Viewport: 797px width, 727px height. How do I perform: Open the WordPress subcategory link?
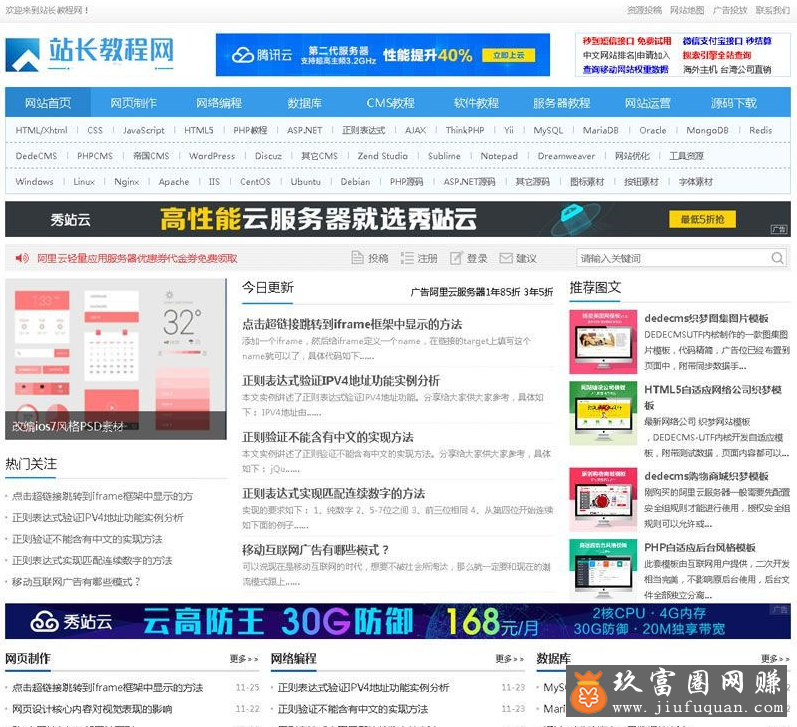pyautogui.click(x=212, y=156)
